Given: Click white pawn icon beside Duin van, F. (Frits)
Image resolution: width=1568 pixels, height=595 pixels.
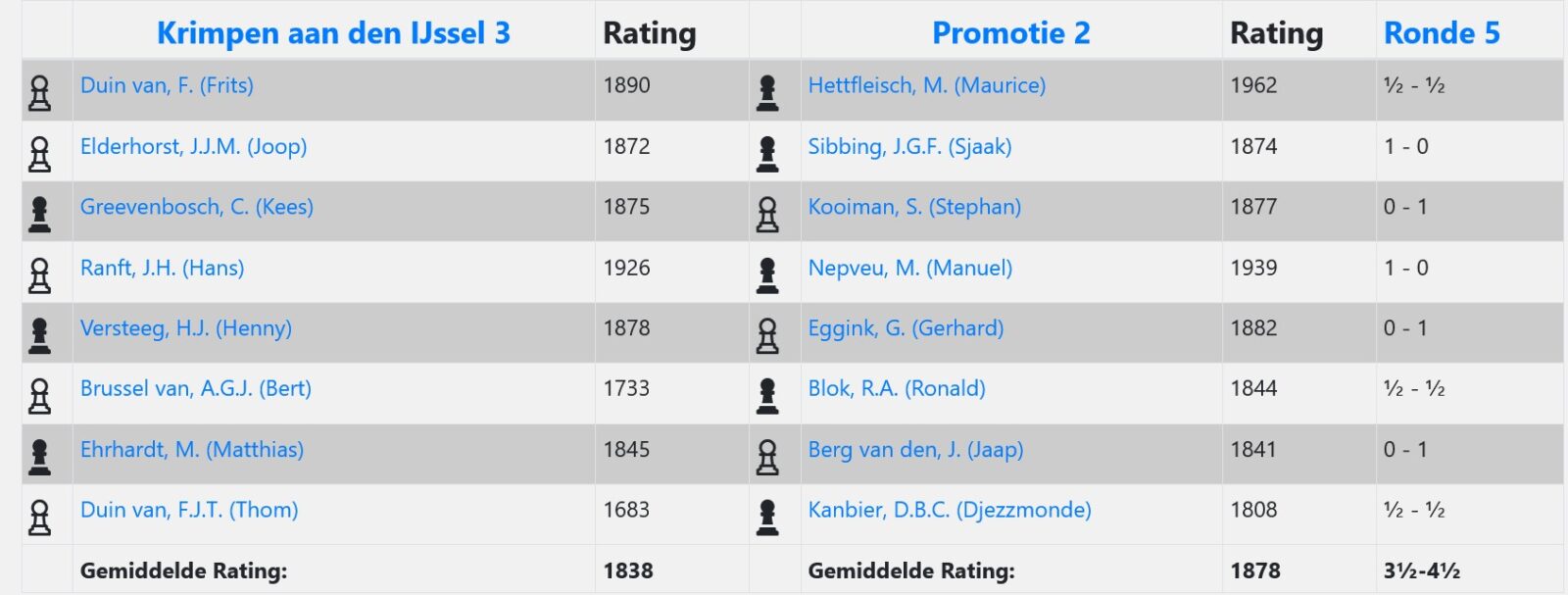Looking at the screenshot, I should click(x=40, y=93).
